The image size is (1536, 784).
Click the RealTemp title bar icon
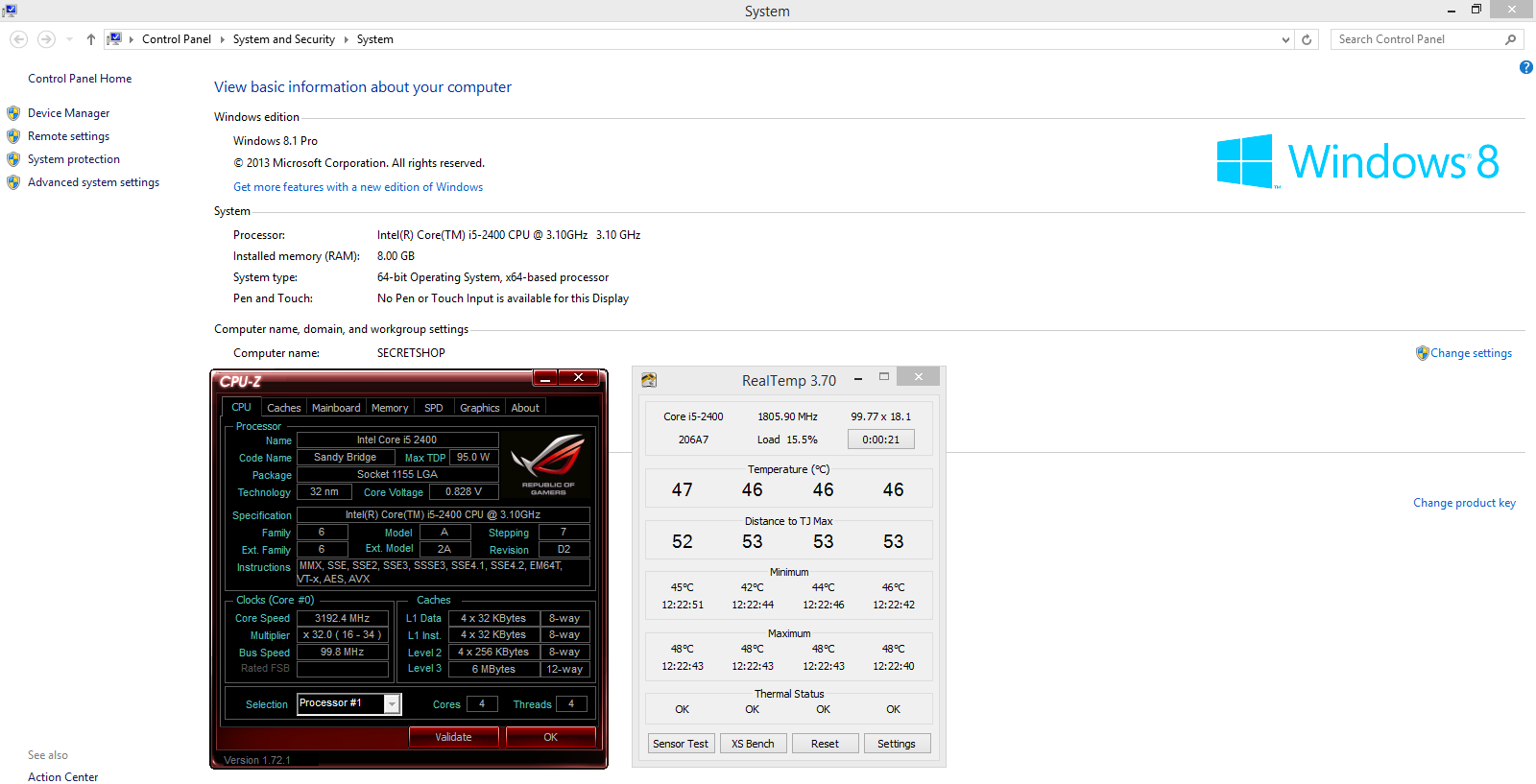[x=649, y=380]
